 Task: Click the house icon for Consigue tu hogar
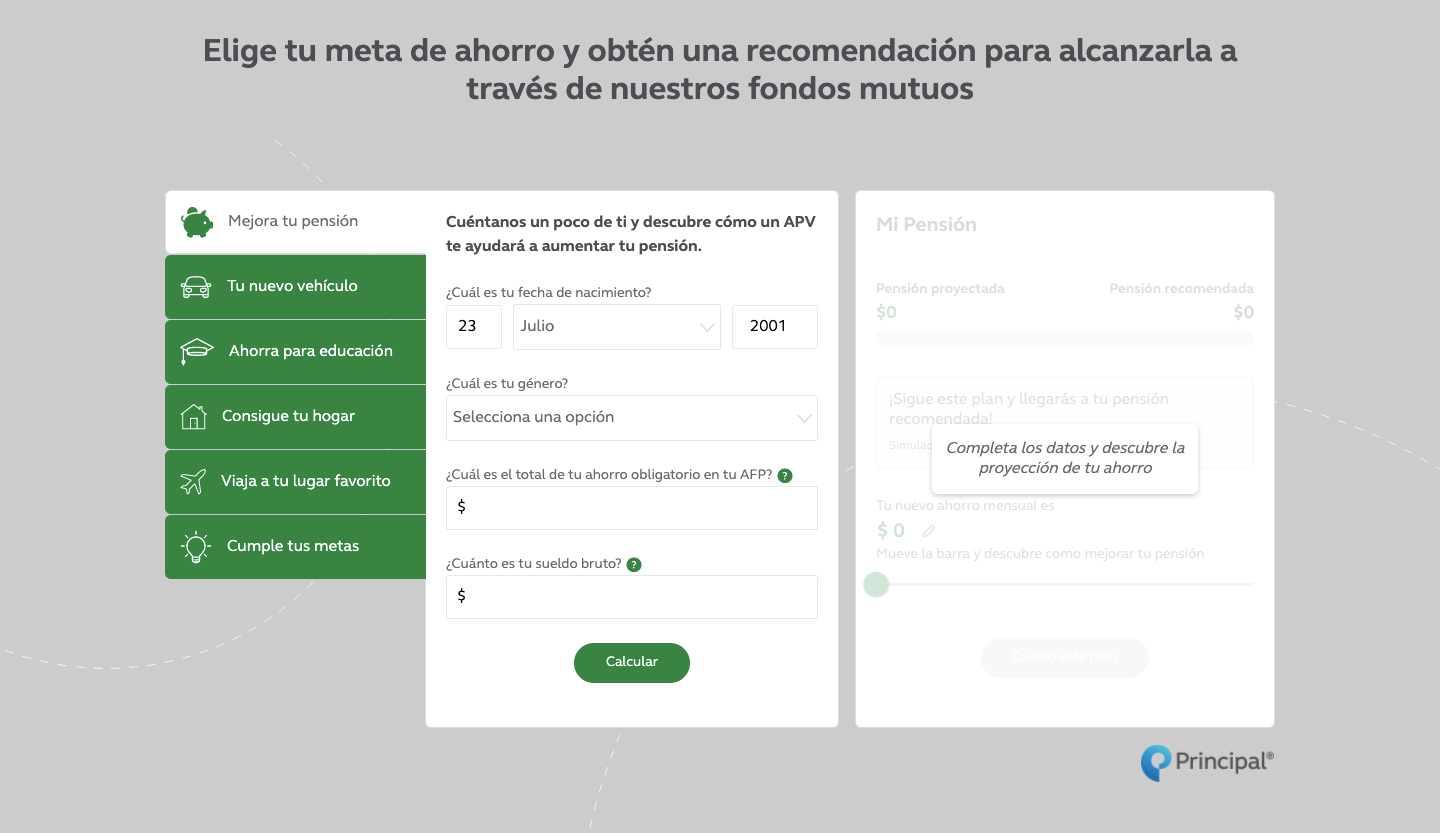(x=193, y=416)
